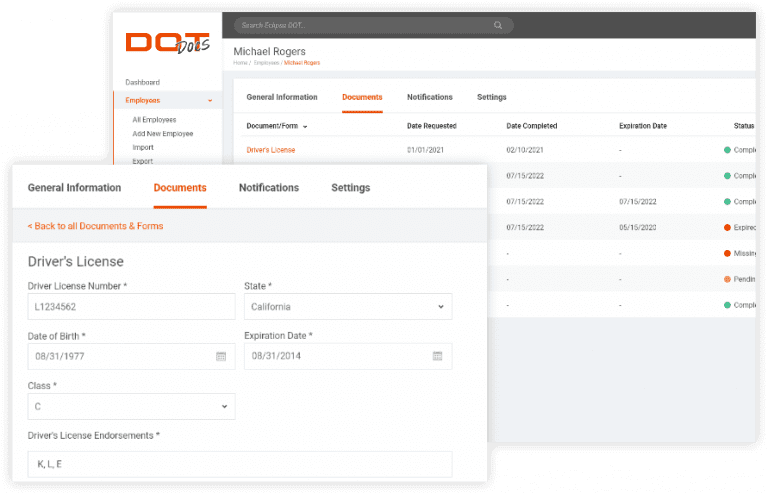Viewport: 768px width, 494px height.
Task: Select Documents tab in back window
Action: (x=362, y=97)
